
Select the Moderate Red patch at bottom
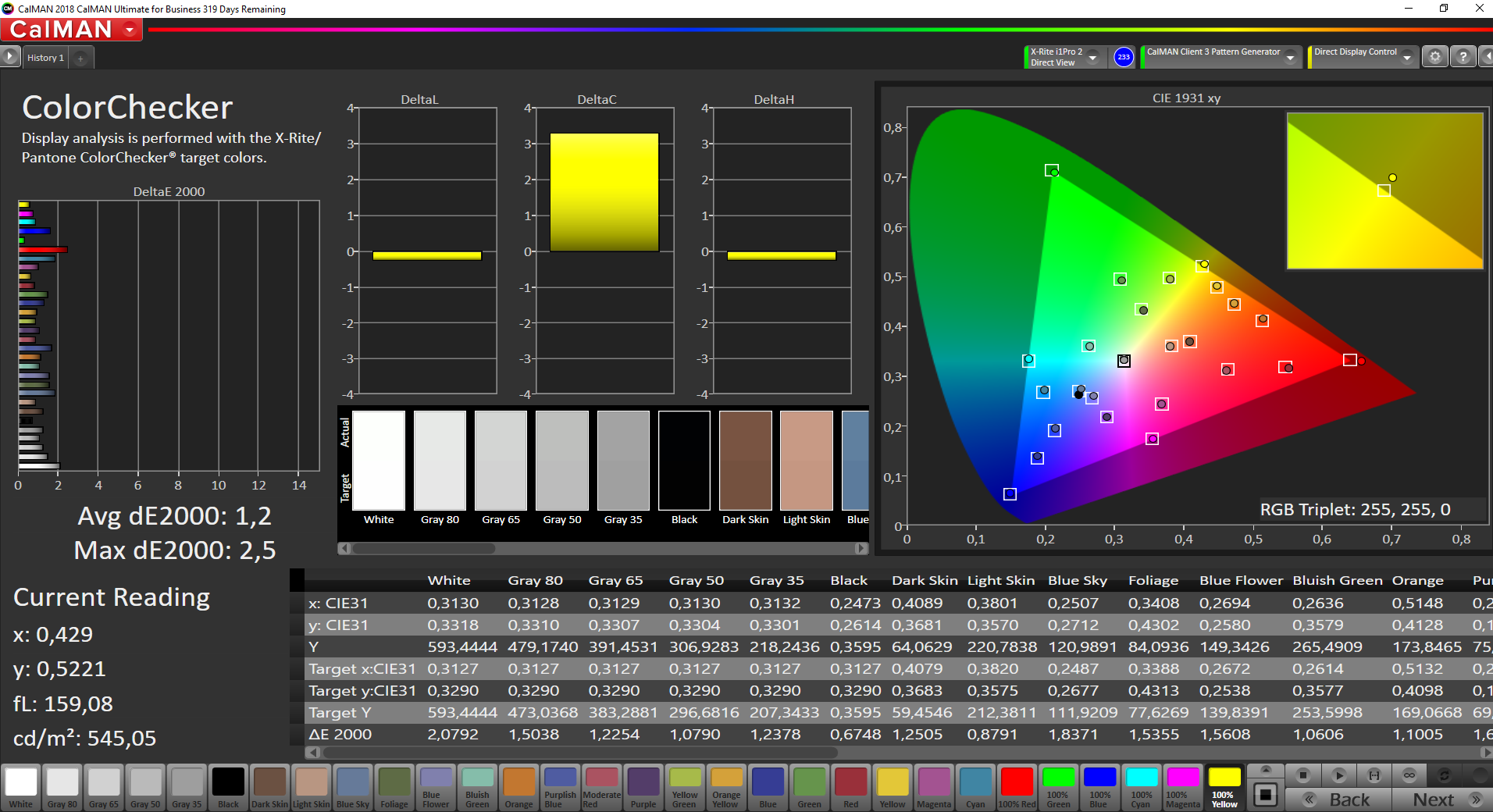[601, 788]
